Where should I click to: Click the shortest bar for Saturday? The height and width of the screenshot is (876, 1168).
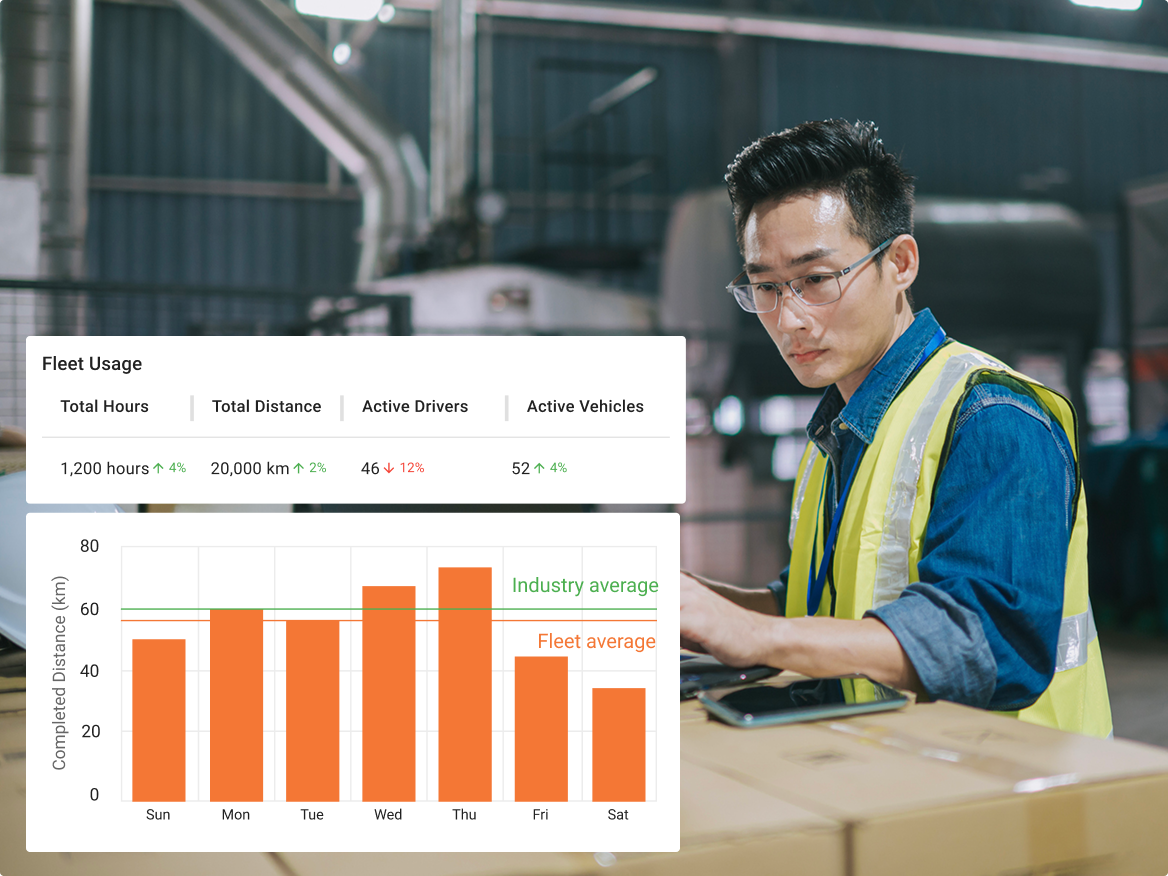tap(618, 744)
